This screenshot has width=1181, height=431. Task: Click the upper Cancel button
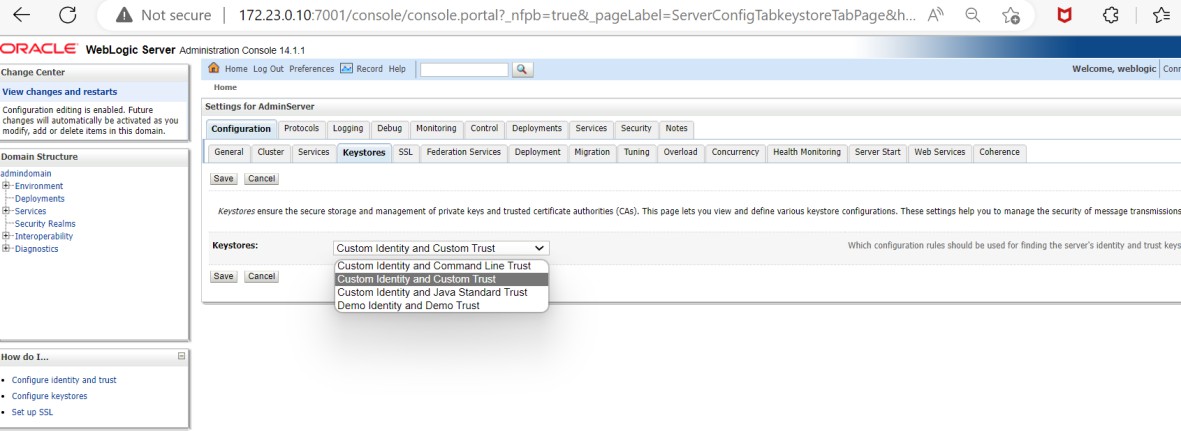click(261, 179)
